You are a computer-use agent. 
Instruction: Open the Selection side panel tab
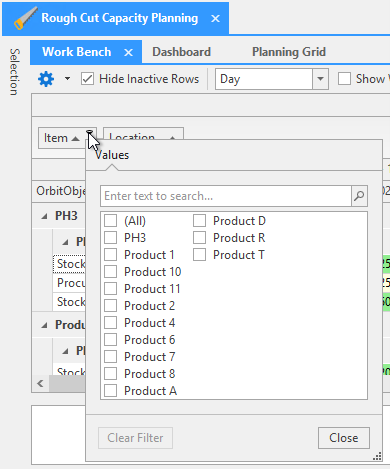tap(14, 72)
